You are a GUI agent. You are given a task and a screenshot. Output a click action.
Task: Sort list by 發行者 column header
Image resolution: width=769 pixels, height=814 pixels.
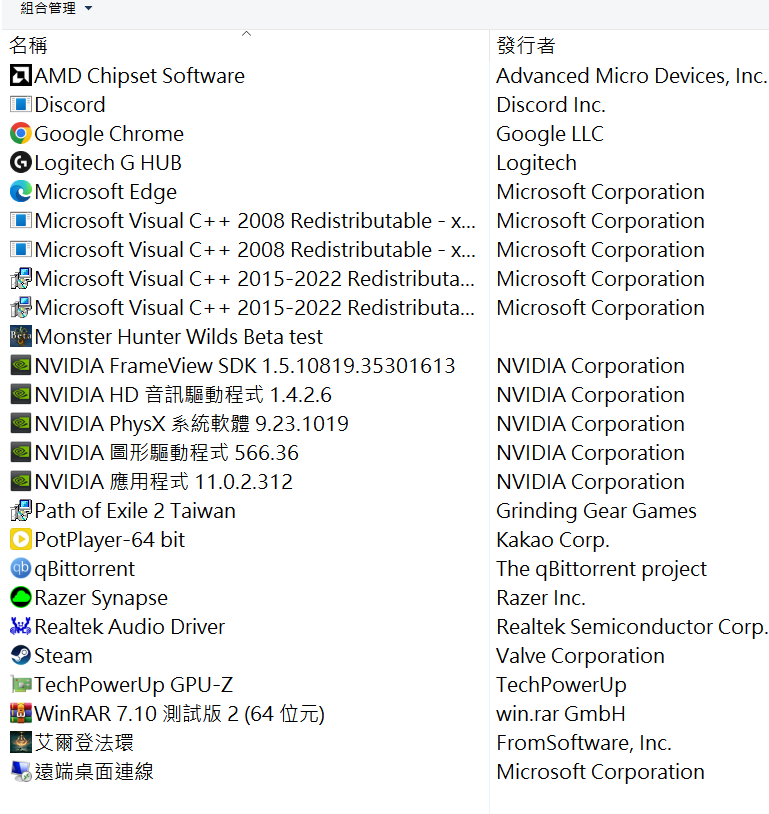525,46
